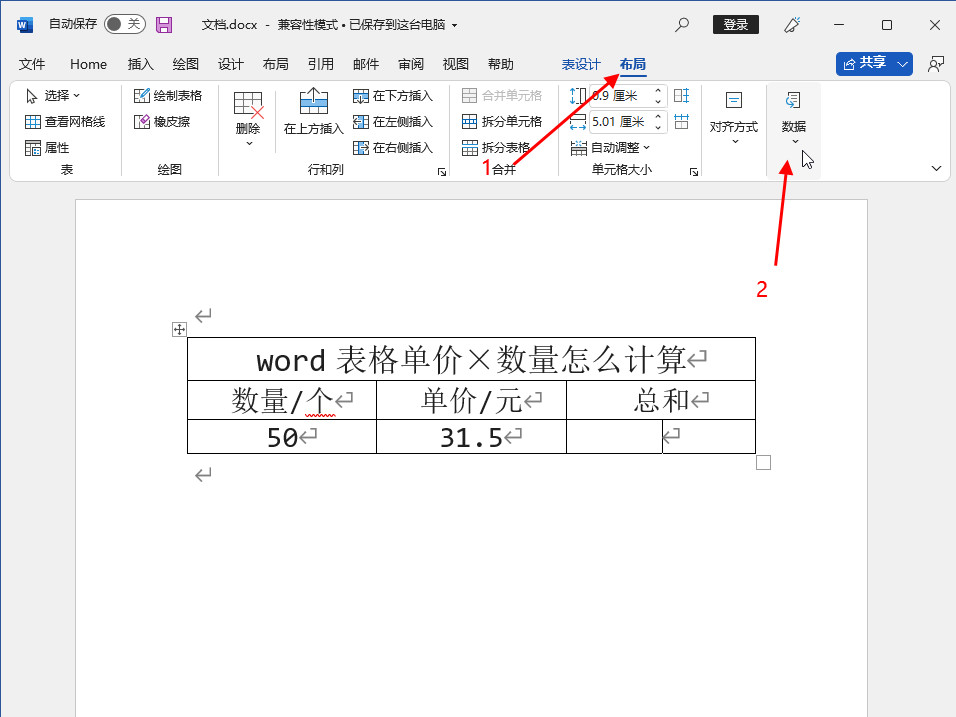Click the '数量/个' header cell
The height and width of the screenshot is (717, 956).
pyautogui.click(x=282, y=400)
